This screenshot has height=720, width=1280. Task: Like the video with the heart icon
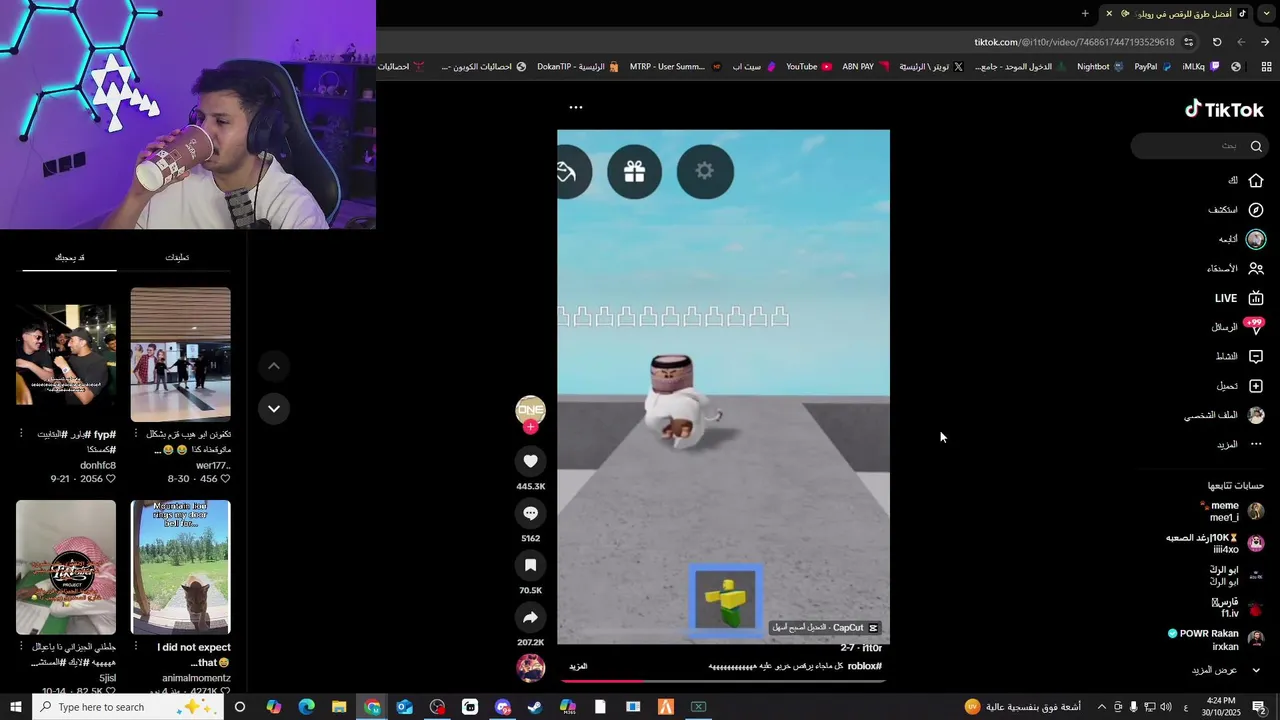531,461
